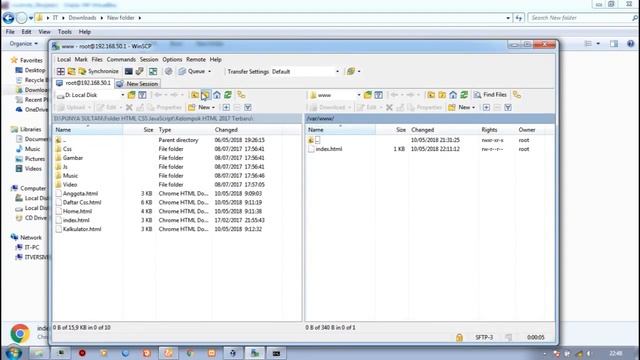Open remote New dropdown button
Viewport: 640px width, 360px height.
point(462,107)
